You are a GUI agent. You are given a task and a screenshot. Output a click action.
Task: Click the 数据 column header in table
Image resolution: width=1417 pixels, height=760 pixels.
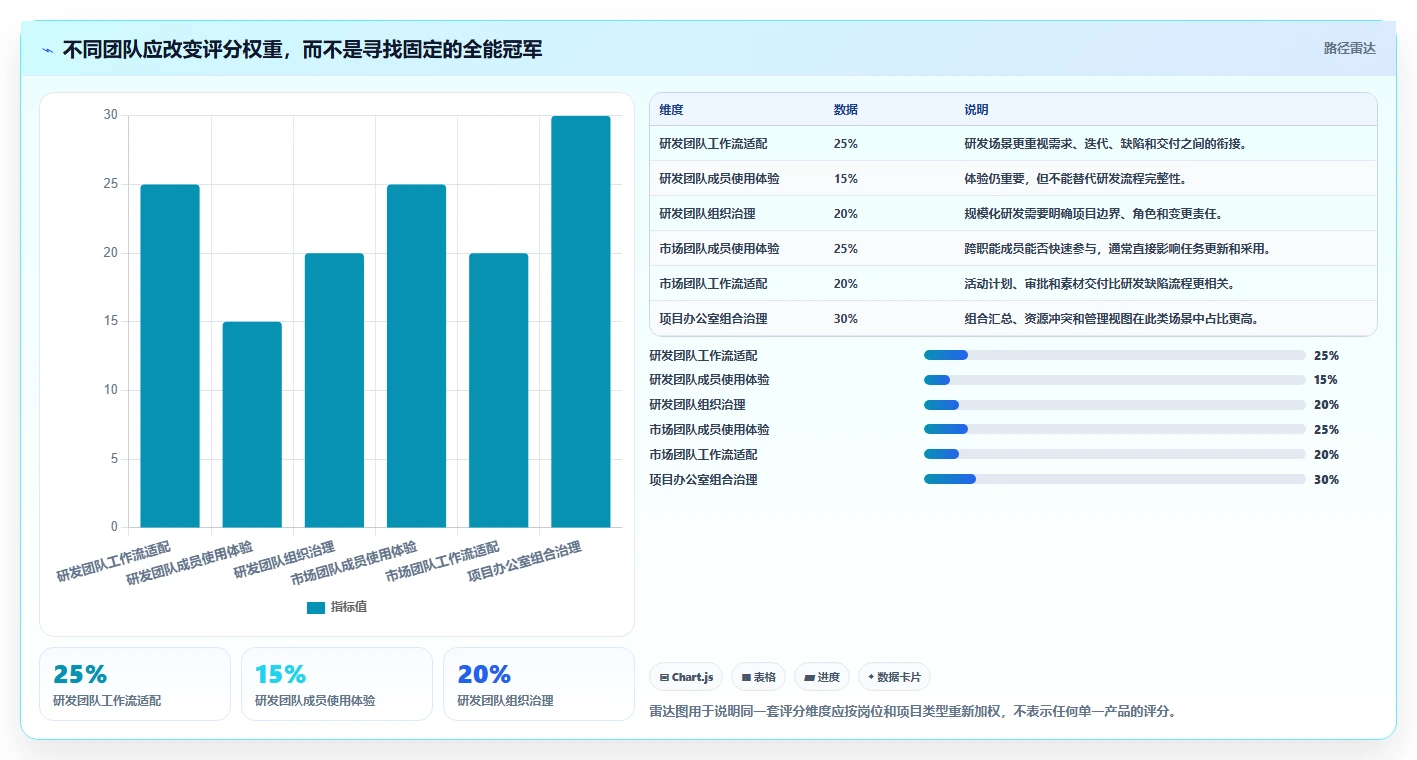845,110
